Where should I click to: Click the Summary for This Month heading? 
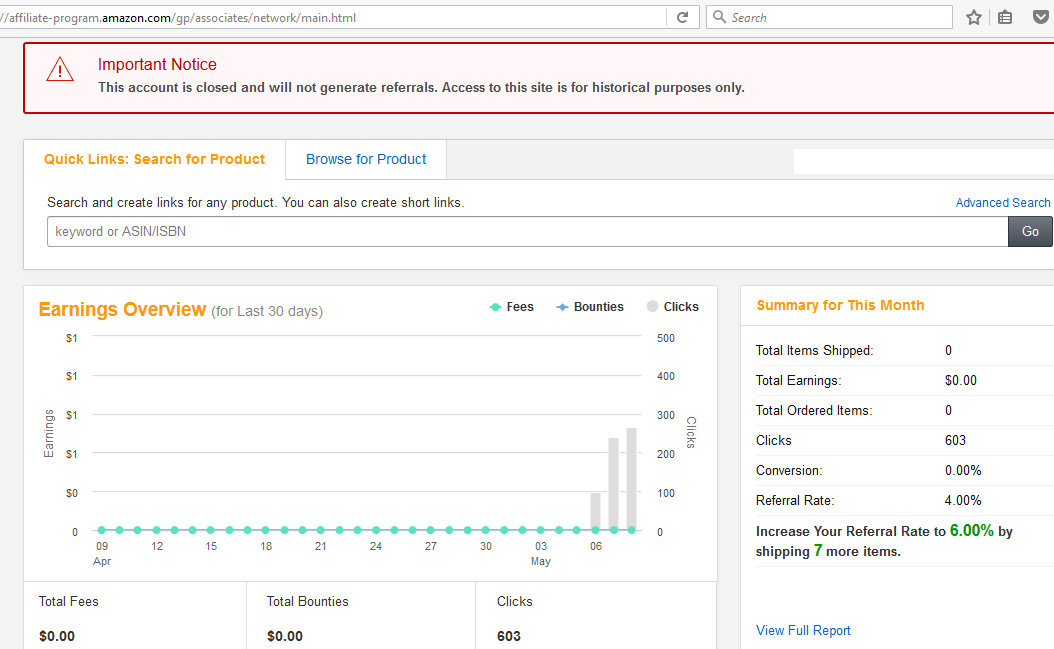tap(840, 305)
